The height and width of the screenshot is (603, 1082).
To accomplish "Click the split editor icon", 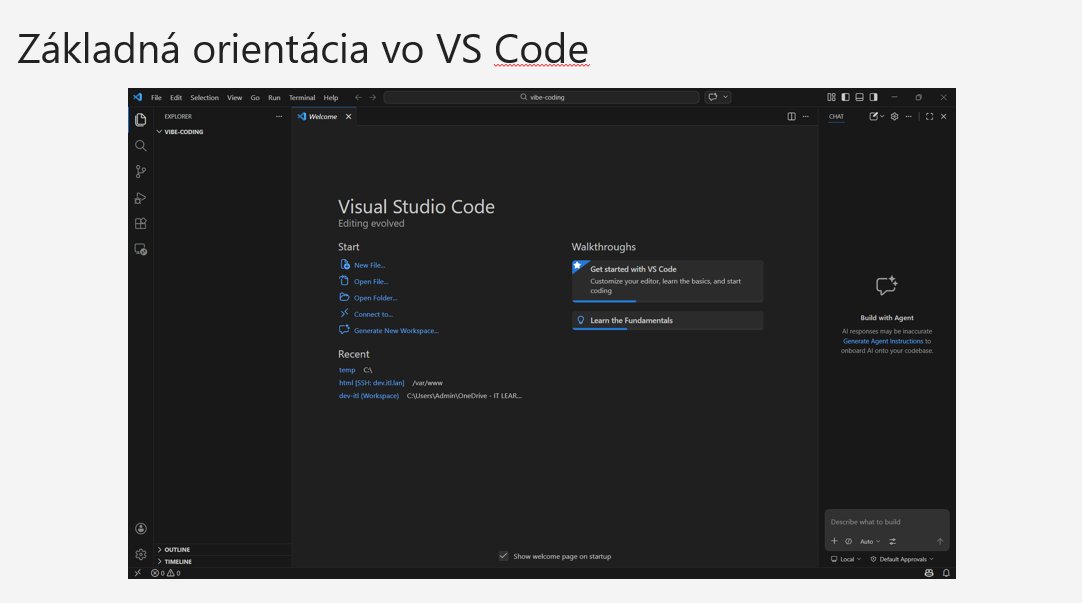I will 791,117.
